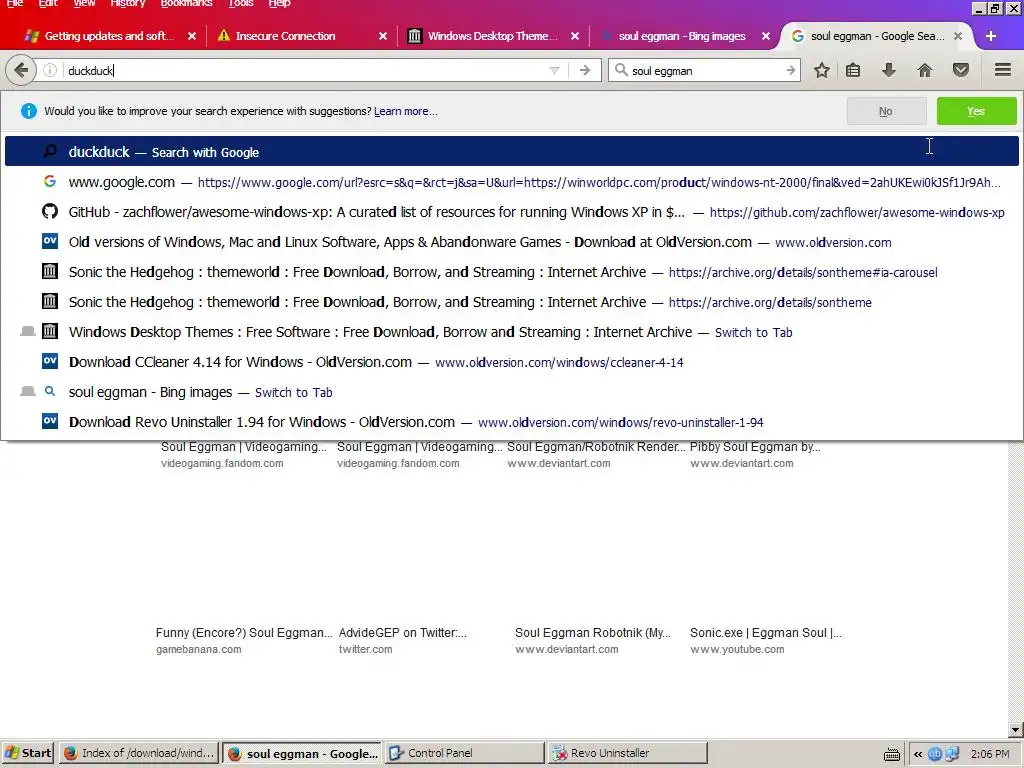Select Download Revo Uninstaller 1.94 suggestion
The height and width of the screenshot is (768, 1024).
click(x=511, y=423)
